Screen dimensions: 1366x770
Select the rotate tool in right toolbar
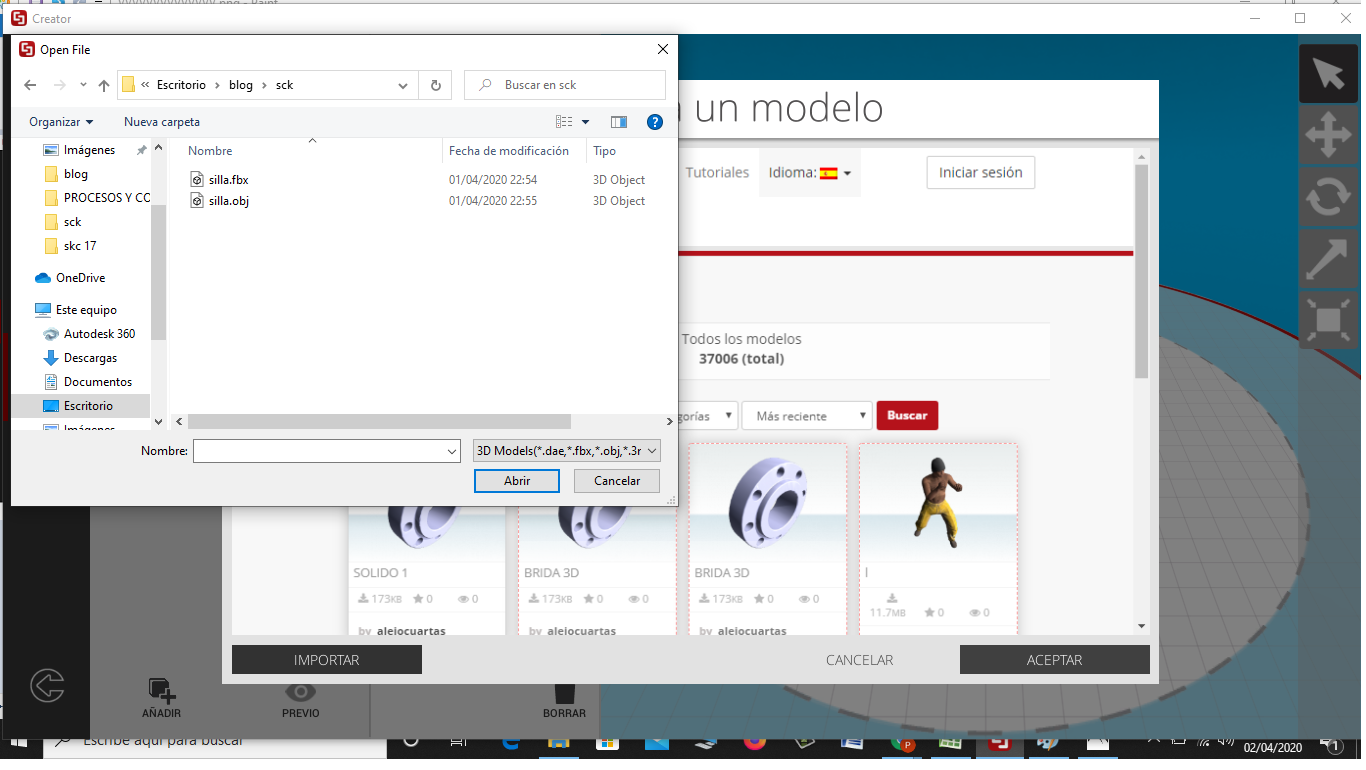(x=1328, y=198)
